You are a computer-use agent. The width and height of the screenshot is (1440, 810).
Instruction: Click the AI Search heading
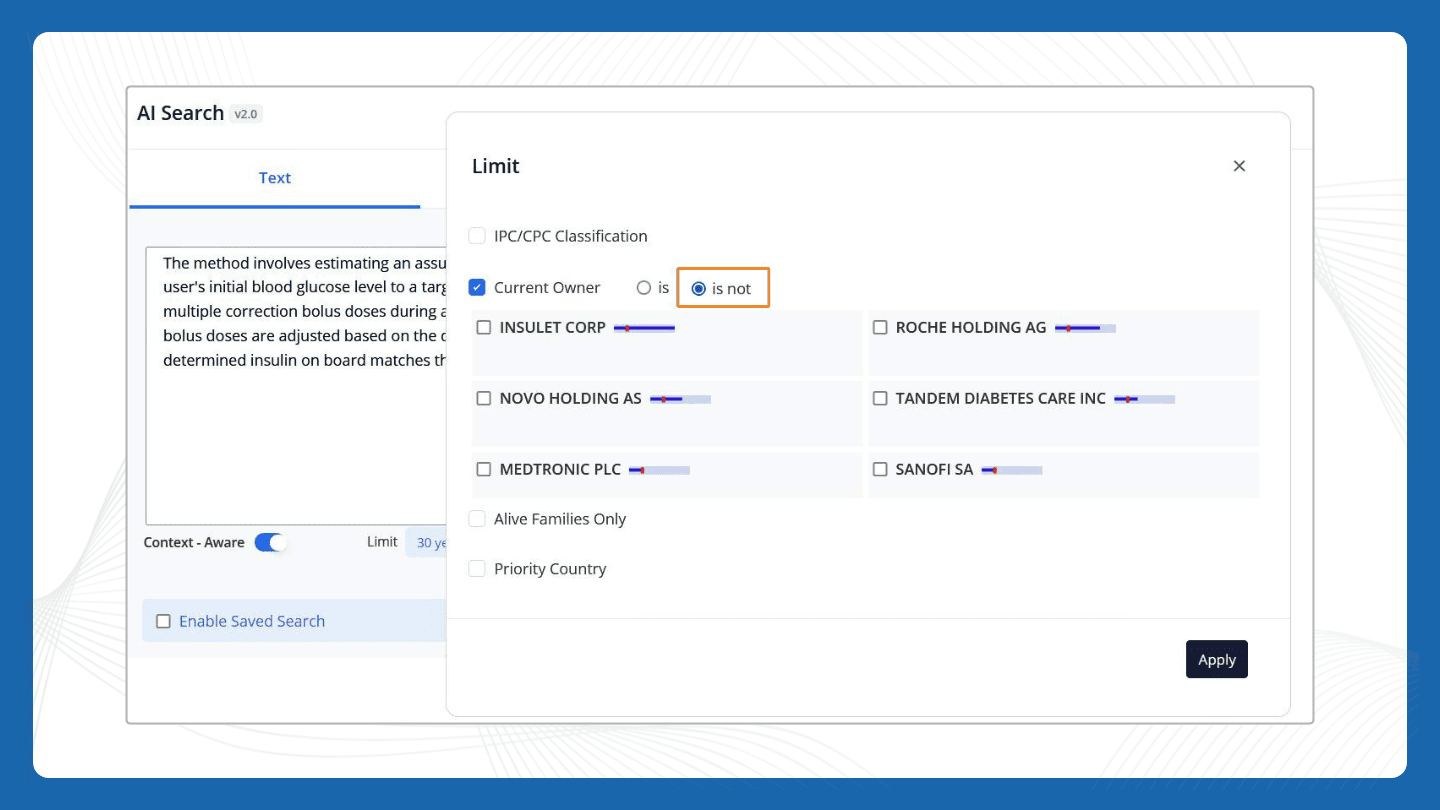point(180,113)
